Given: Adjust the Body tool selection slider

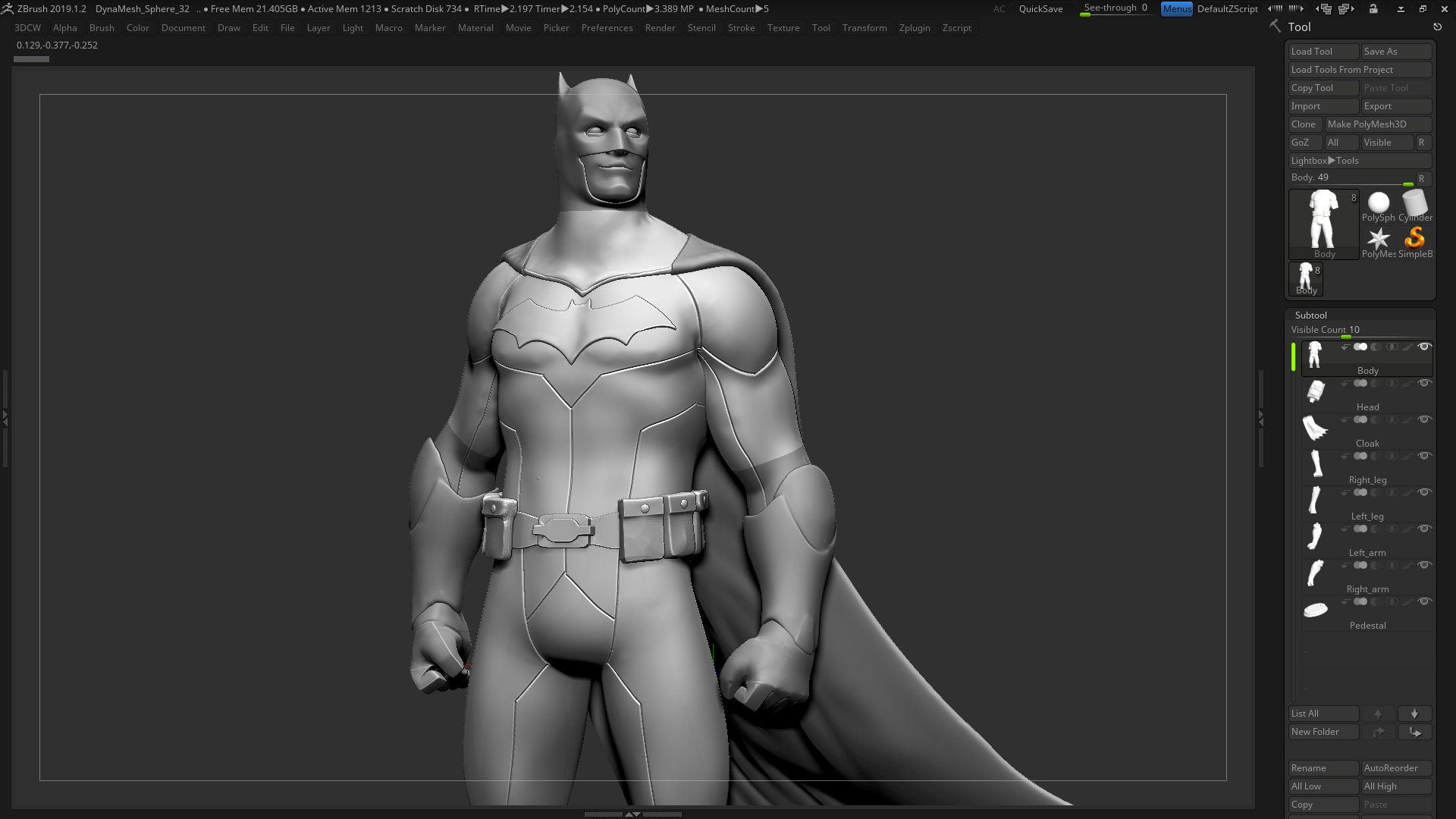Looking at the screenshot, I should pyautogui.click(x=1352, y=178).
